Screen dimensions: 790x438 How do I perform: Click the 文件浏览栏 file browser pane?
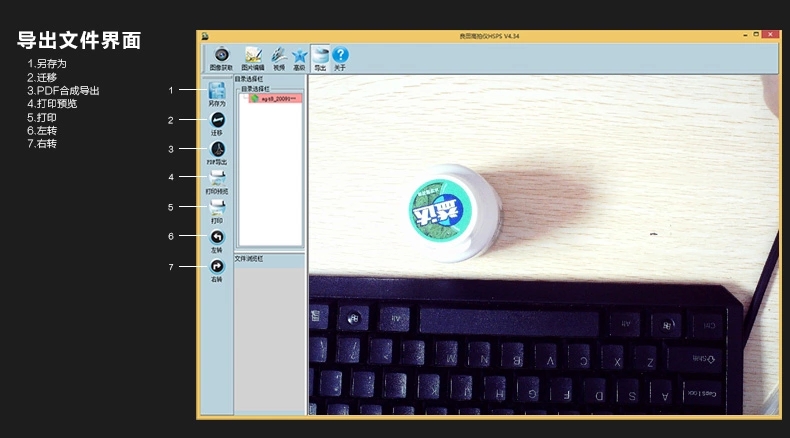pyautogui.click(x=270, y=341)
